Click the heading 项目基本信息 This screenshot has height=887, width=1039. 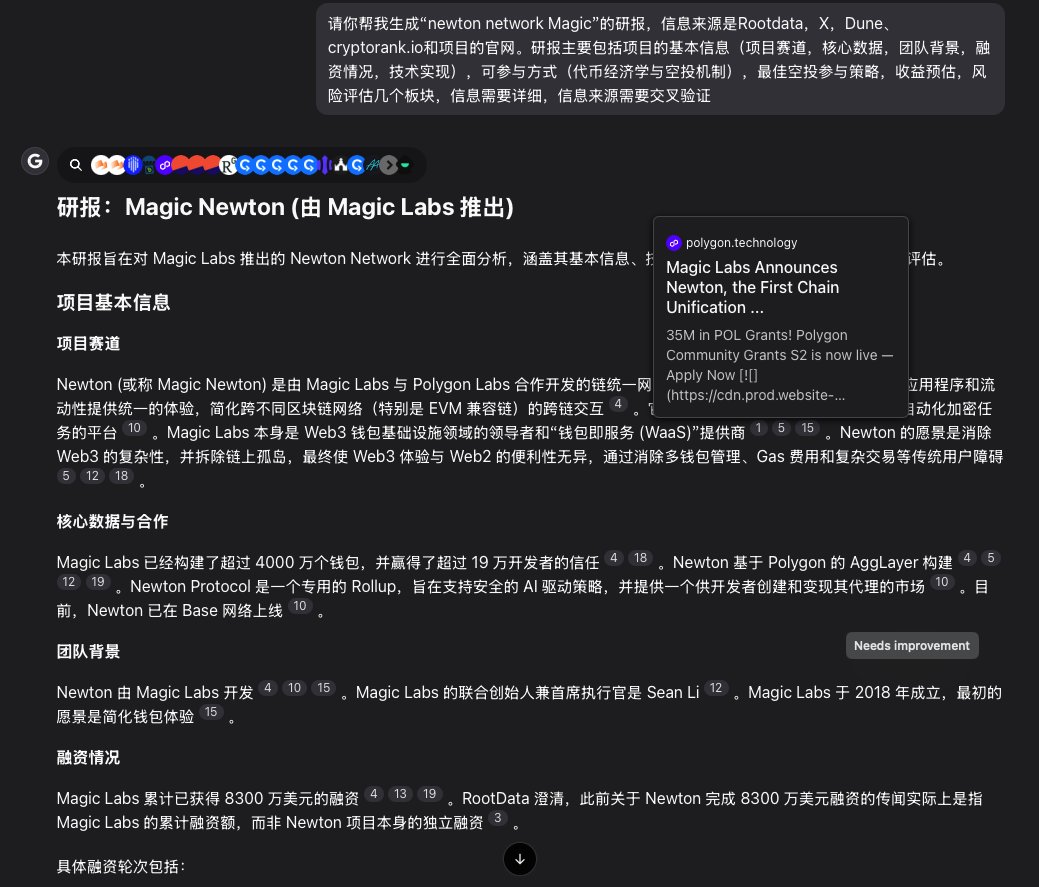pos(113,302)
